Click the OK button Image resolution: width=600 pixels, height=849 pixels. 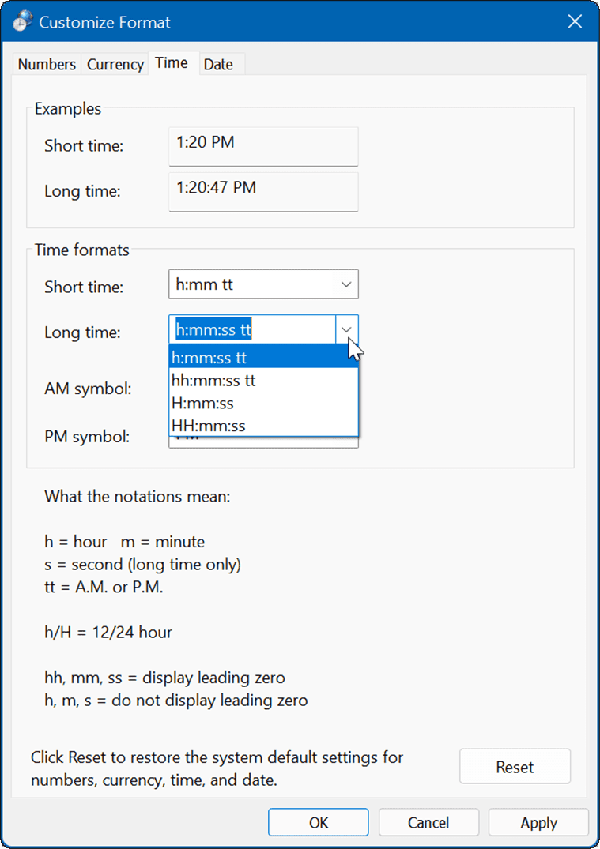[x=318, y=822]
